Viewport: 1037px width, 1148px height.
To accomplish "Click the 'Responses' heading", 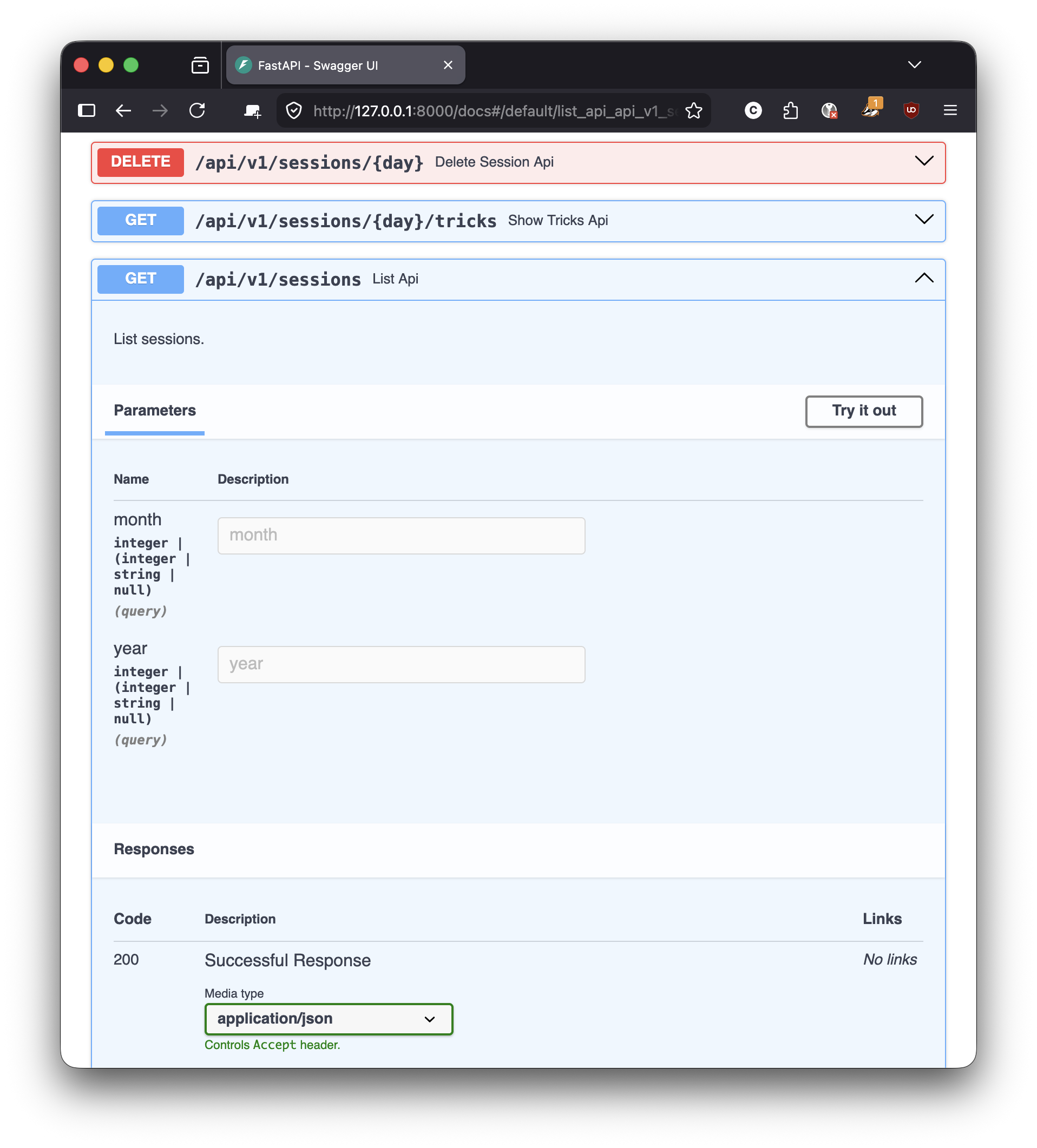I will coord(154,849).
